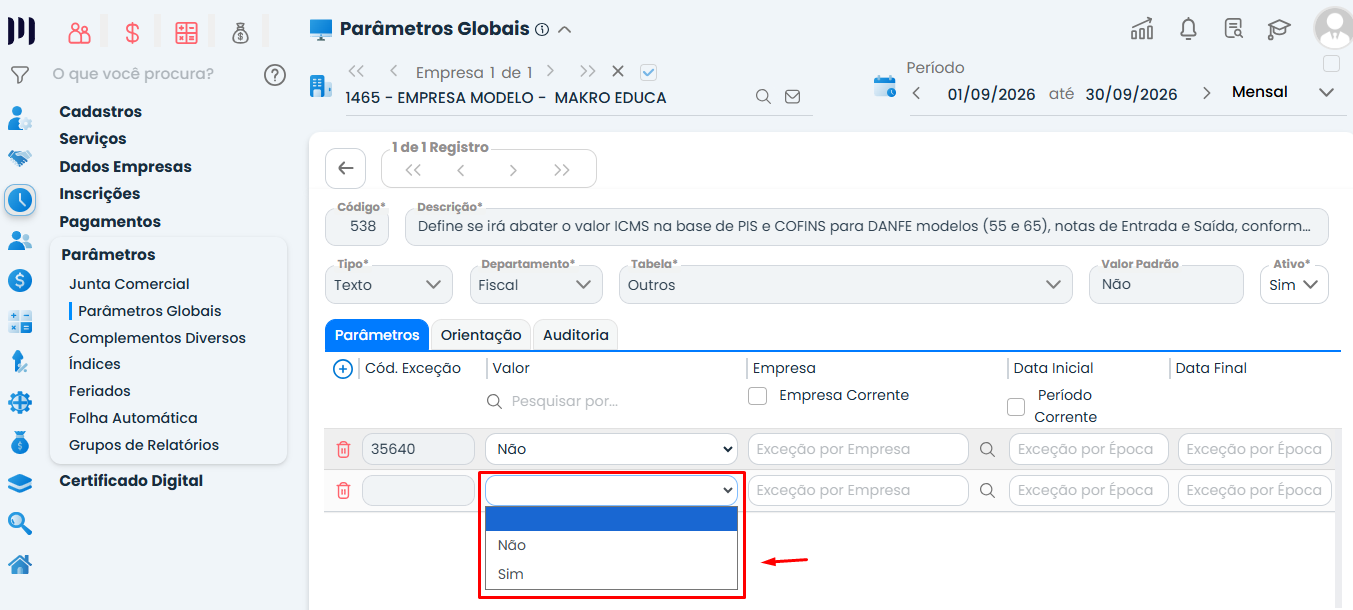Select the Parâmetros tab
This screenshot has width=1353, height=610.
[x=377, y=335]
